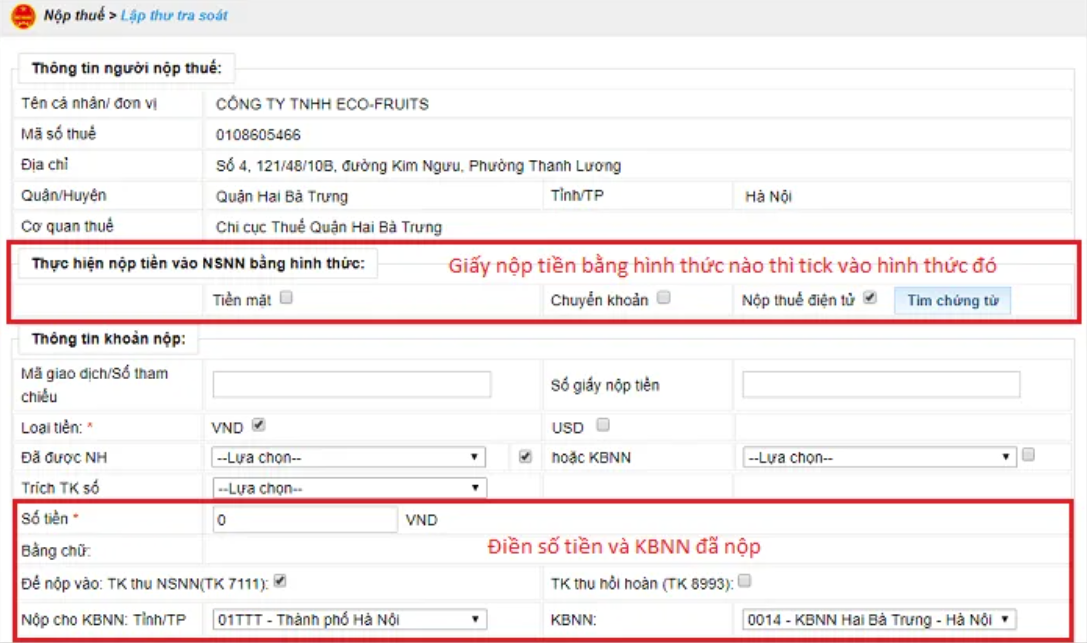Toggle TK thu NSNN (TK 7111) checkbox
The height and width of the screenshot is (643, 1087).
(281, 581)
